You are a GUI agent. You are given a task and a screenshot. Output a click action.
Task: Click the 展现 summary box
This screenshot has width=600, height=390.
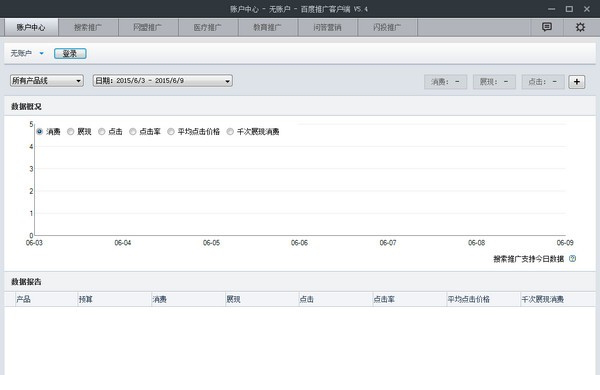(x=494, y=82)
